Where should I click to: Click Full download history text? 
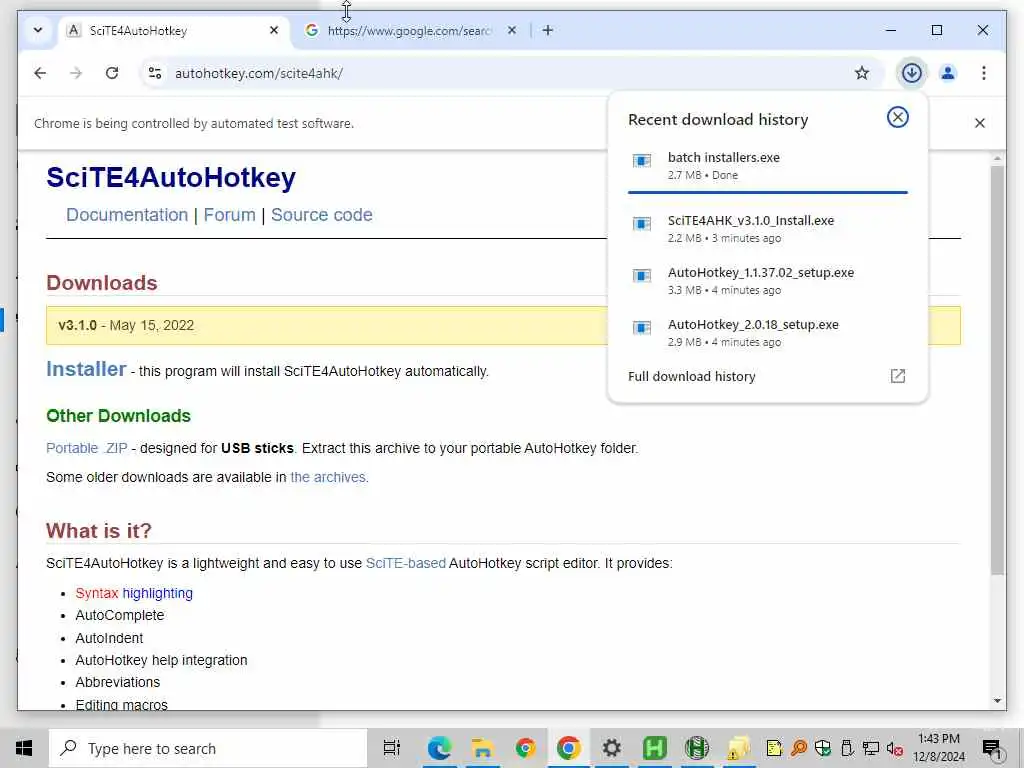[692, 376]
